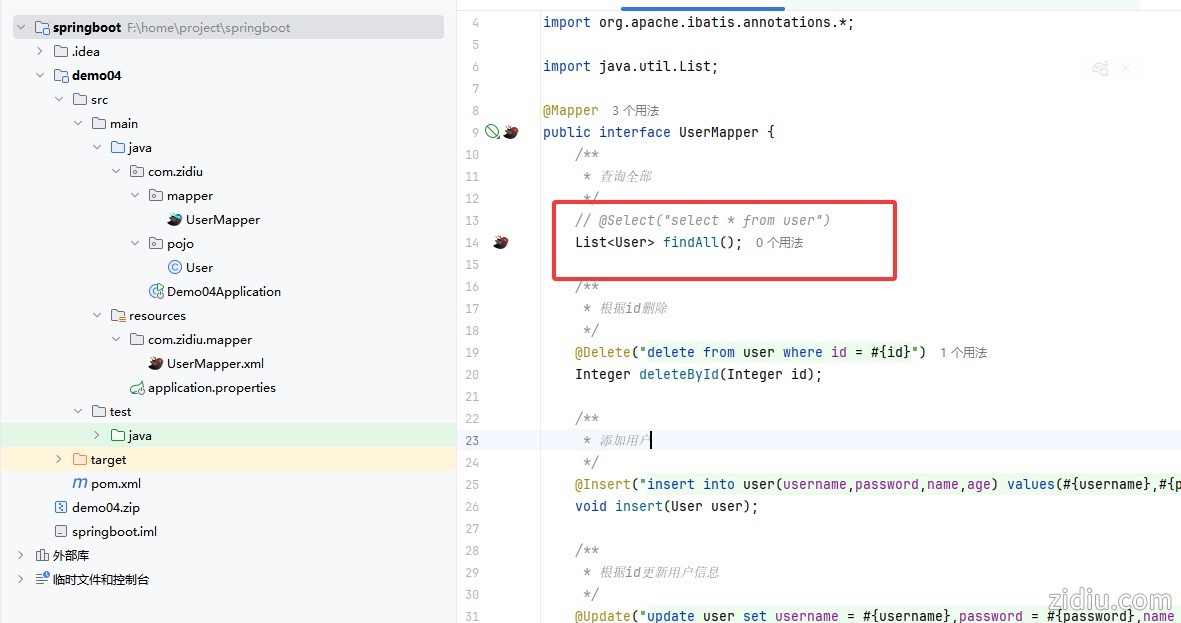Click the User class icon in pojo

(x=175, y=268)
